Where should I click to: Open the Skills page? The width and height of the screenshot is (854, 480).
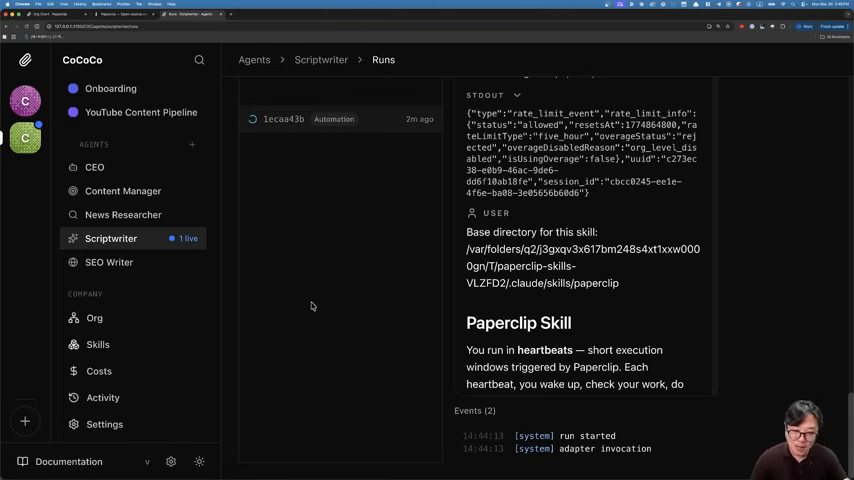pos(98,345)
